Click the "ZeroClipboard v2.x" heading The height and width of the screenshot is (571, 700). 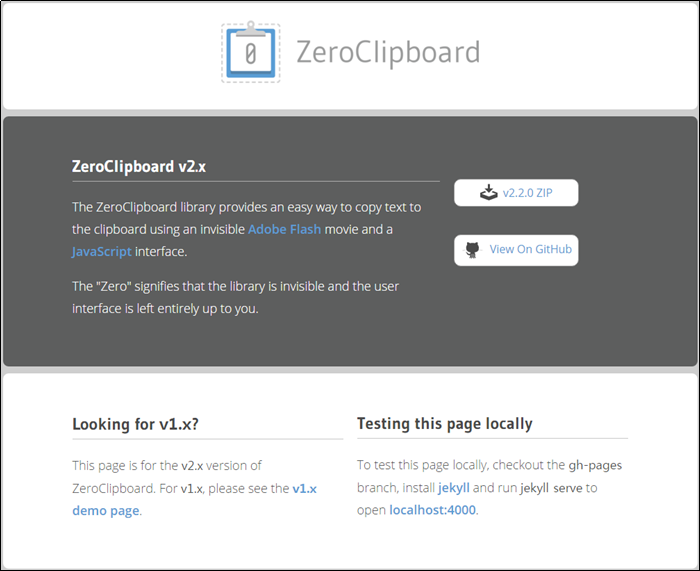point(139,166)
